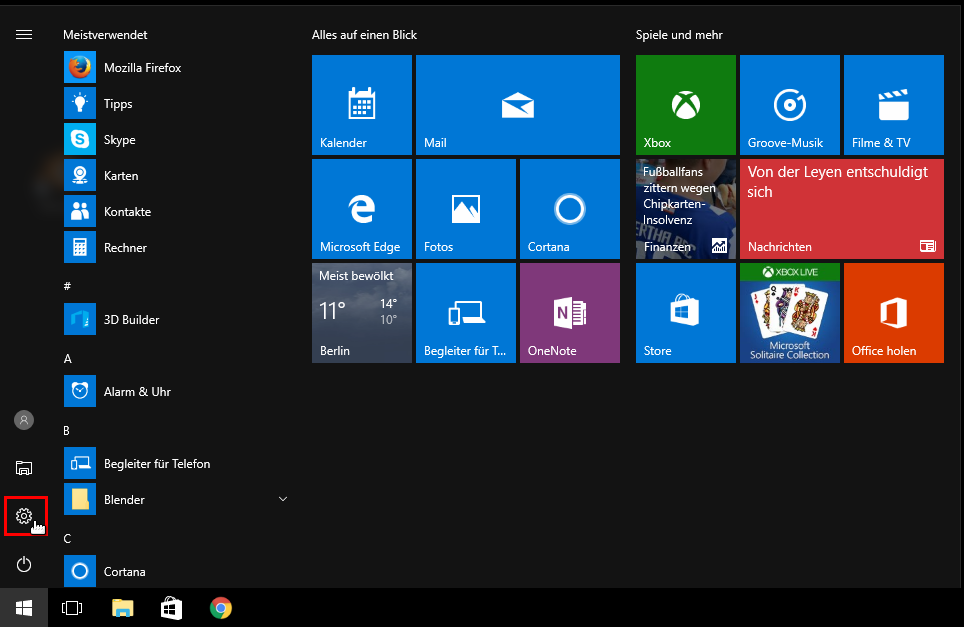Viewport: 964px width, 627px height.
Task: Open Alarm & Uhr
Action: click(175, 391)
